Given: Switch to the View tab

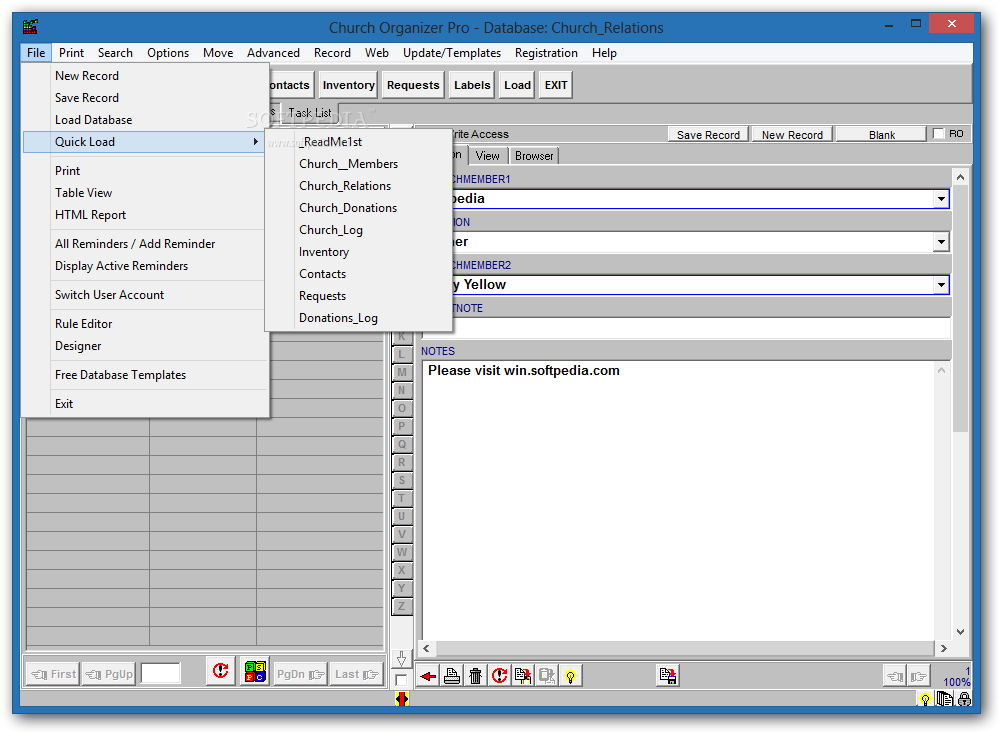Looking at the screenshot, I should point(488,156).
